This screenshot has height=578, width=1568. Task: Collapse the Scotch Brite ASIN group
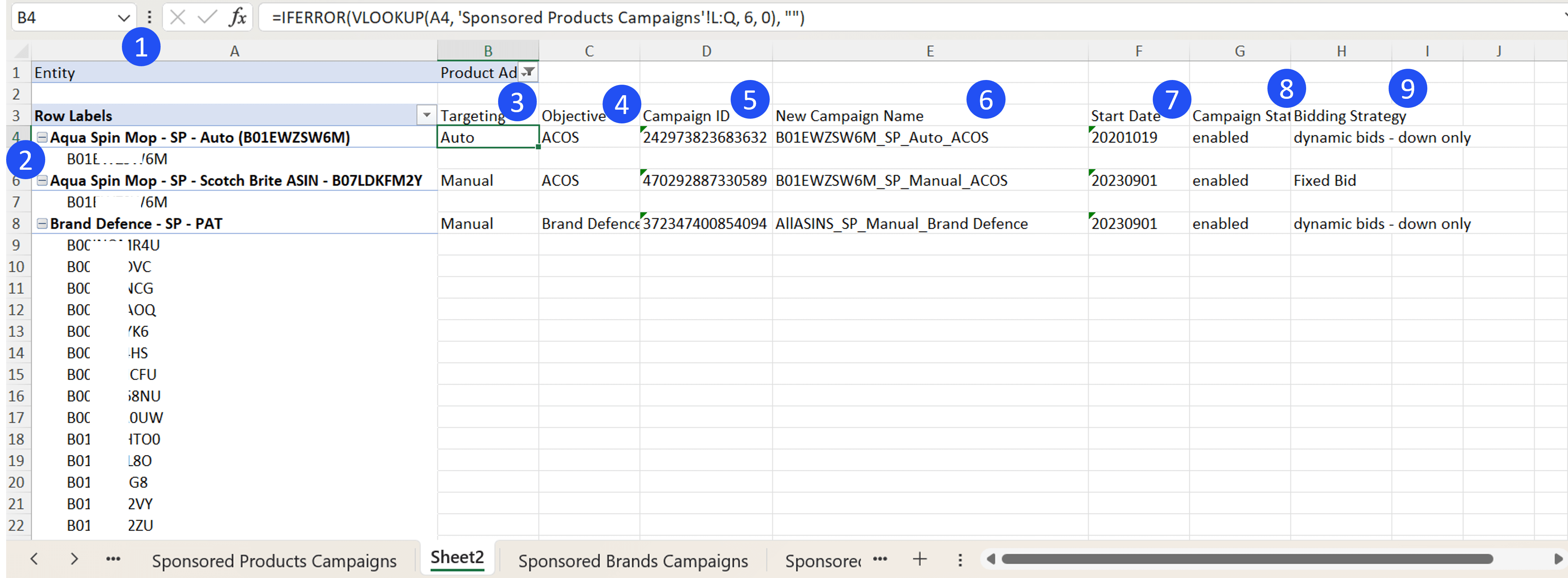[42, 180]
